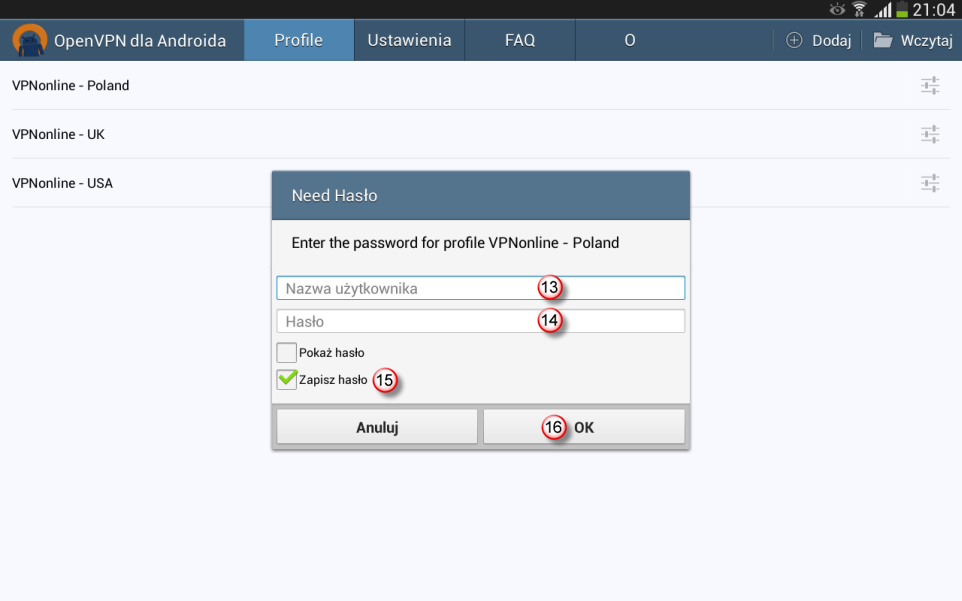Open the O (about) tab

pyautogui.click(x=630, y=40)
